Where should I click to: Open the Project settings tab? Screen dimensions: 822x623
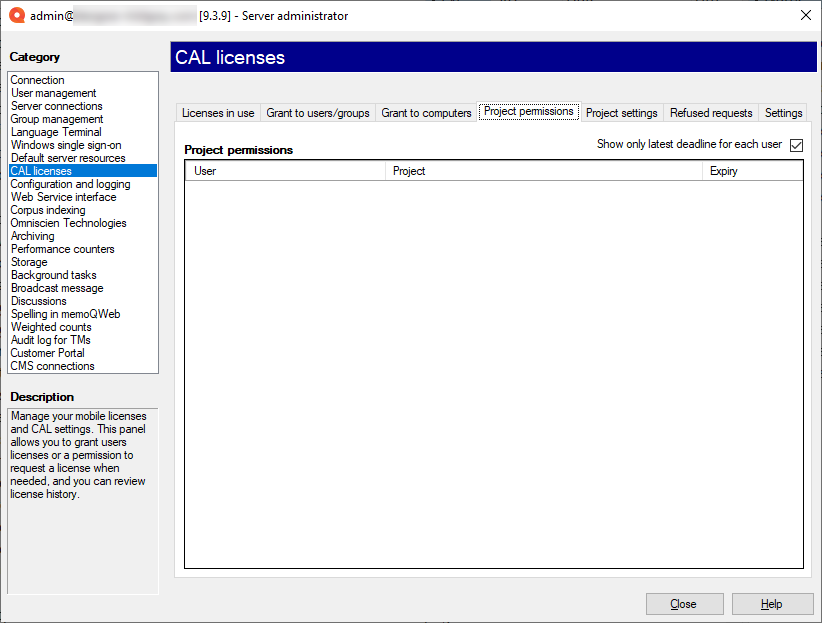(621, 113)
